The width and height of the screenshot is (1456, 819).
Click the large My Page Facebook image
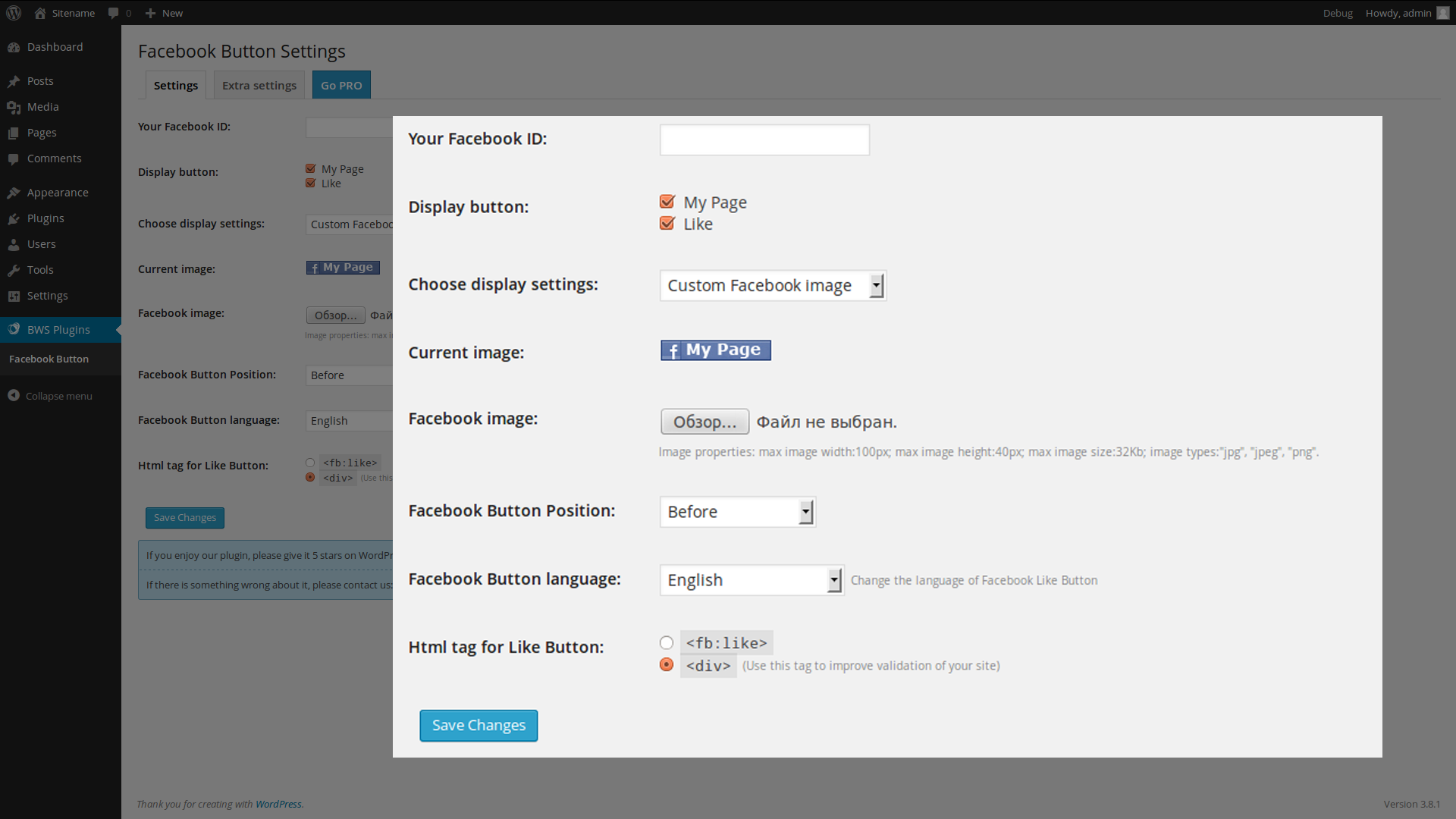716,350
